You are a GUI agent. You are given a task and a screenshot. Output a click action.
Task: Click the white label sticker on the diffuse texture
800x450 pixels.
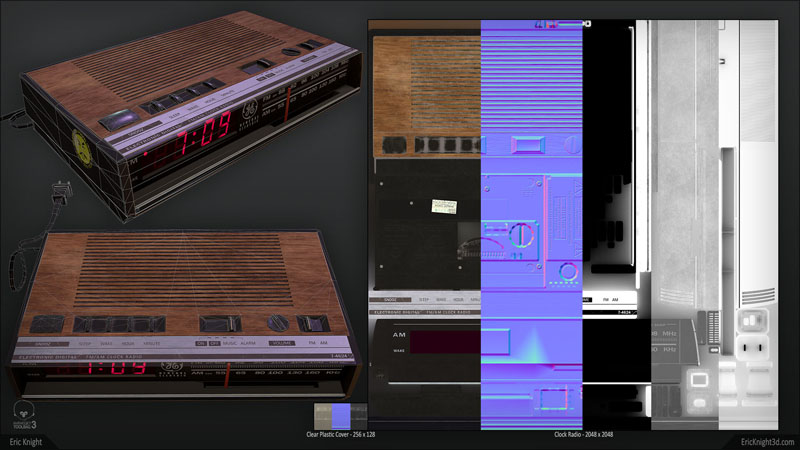pyautogui.click(x=439, y=207)
